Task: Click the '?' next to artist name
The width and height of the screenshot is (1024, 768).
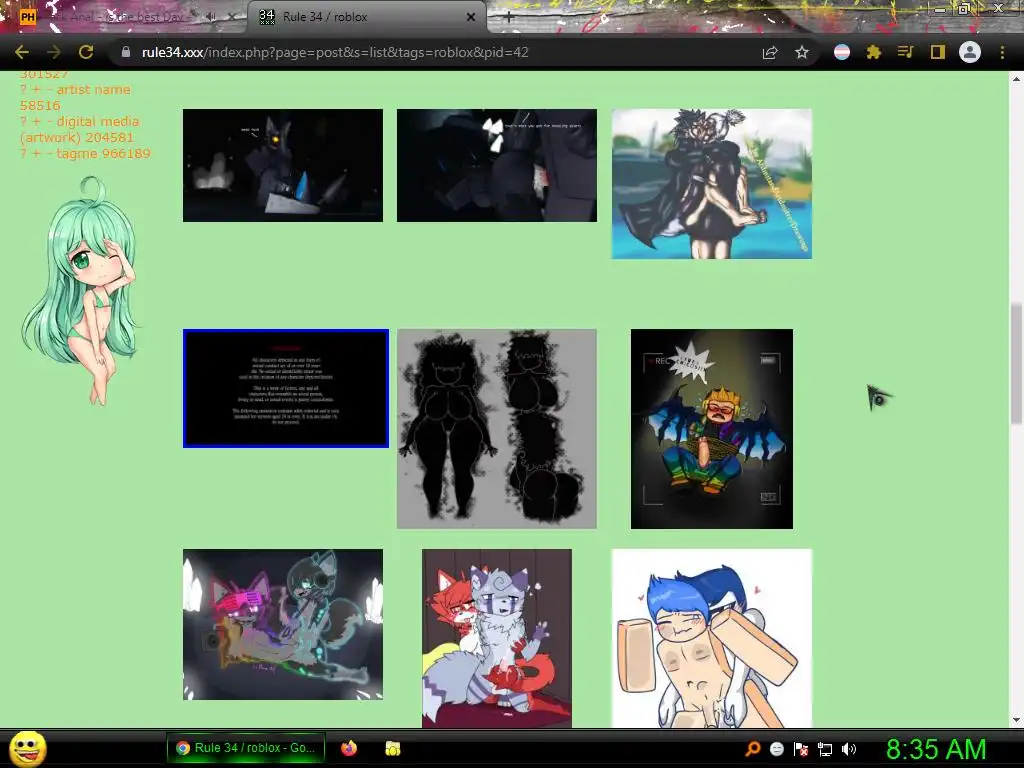Action: pyautogui.click(x=24, y=89)
